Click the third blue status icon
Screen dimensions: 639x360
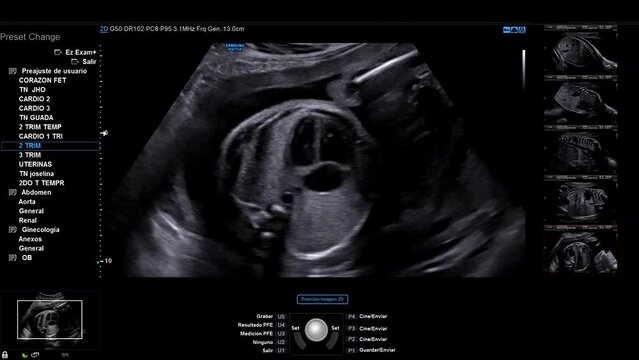(522, 30)
